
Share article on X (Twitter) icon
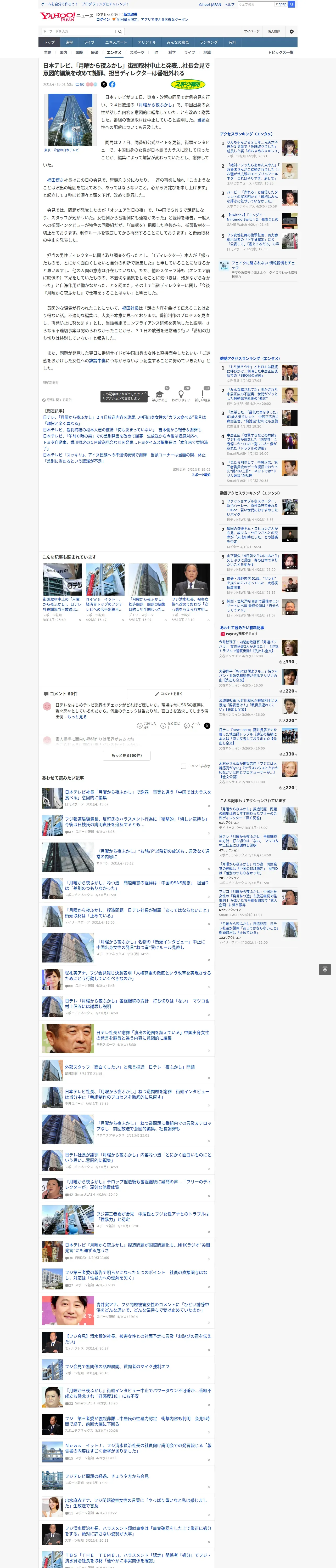point(104,85)
